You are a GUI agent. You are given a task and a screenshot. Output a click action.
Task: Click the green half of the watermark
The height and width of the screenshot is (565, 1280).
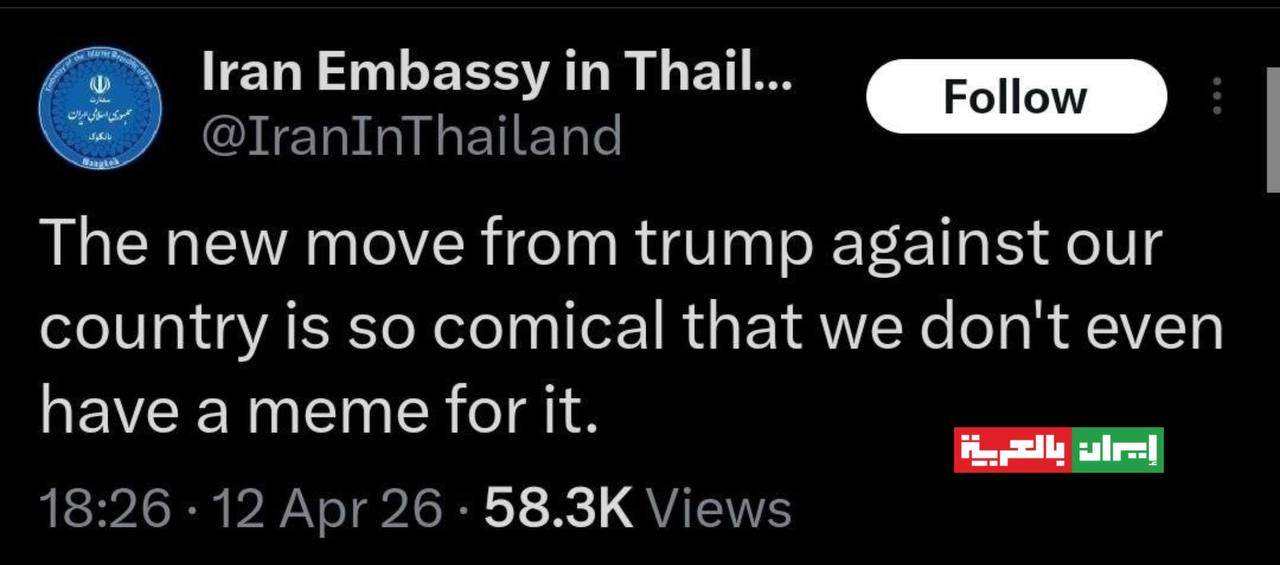tap(1117, 450)
